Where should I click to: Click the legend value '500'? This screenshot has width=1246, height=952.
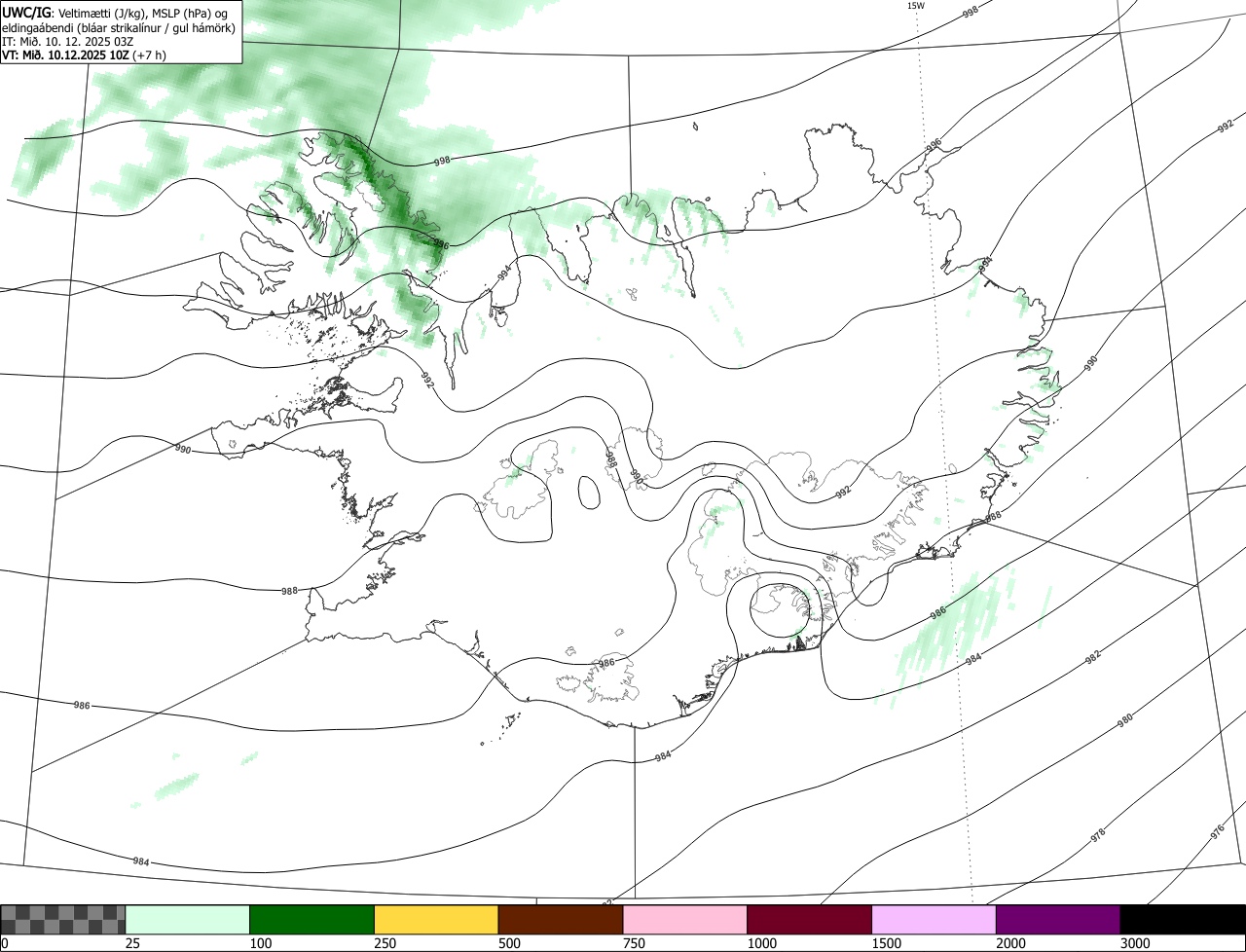click(x=509, y=943)
